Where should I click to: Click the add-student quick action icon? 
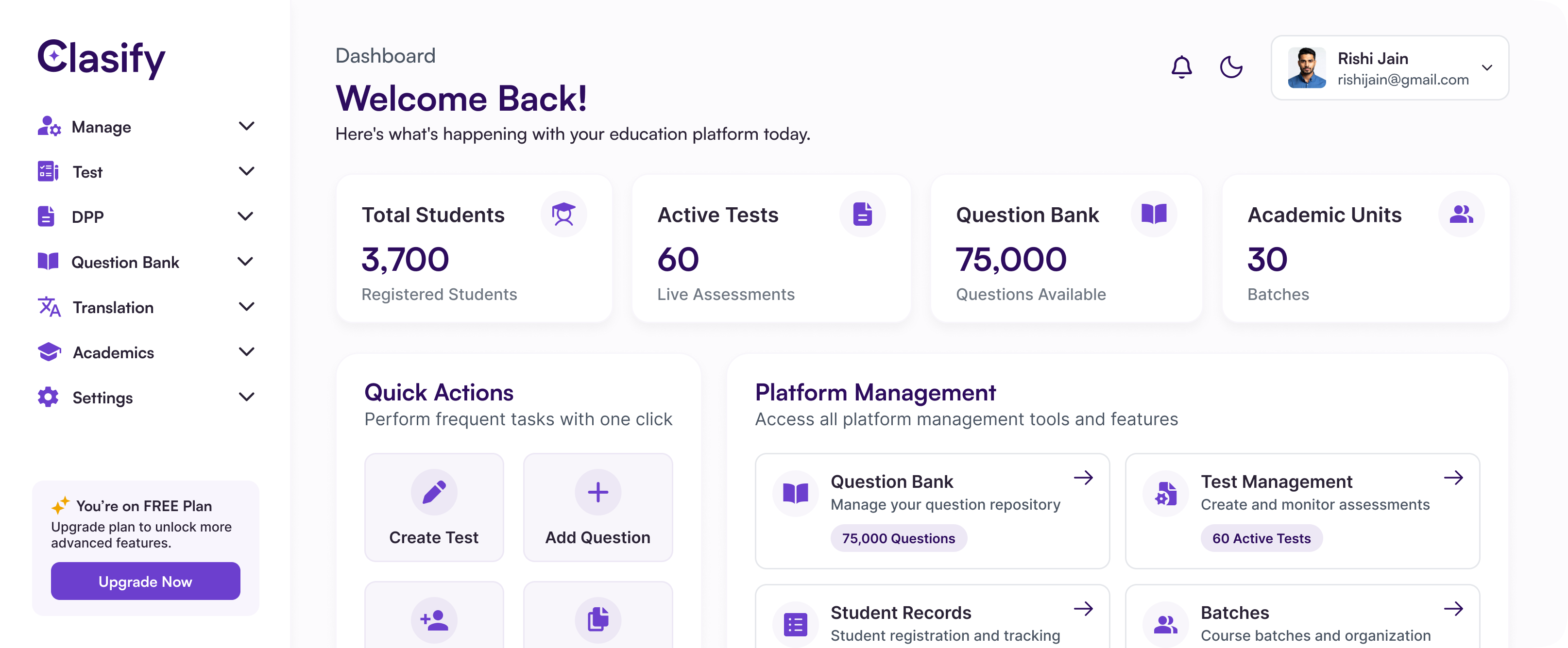coord(434,620)
